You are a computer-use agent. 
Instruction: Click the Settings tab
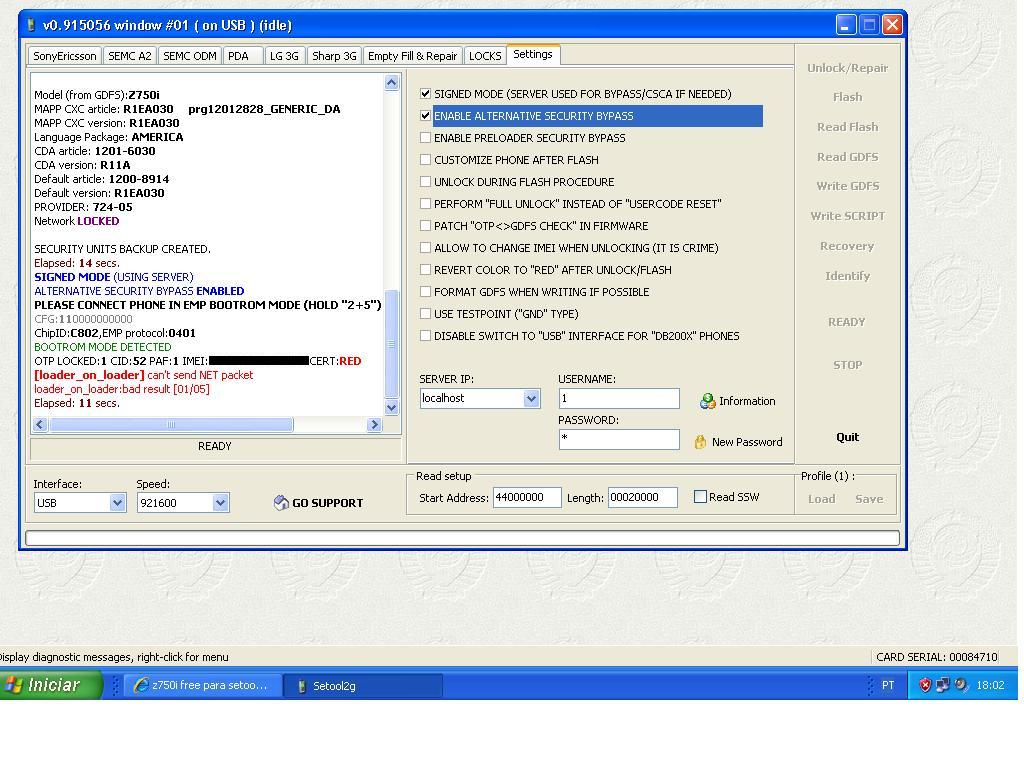point(533,54)
